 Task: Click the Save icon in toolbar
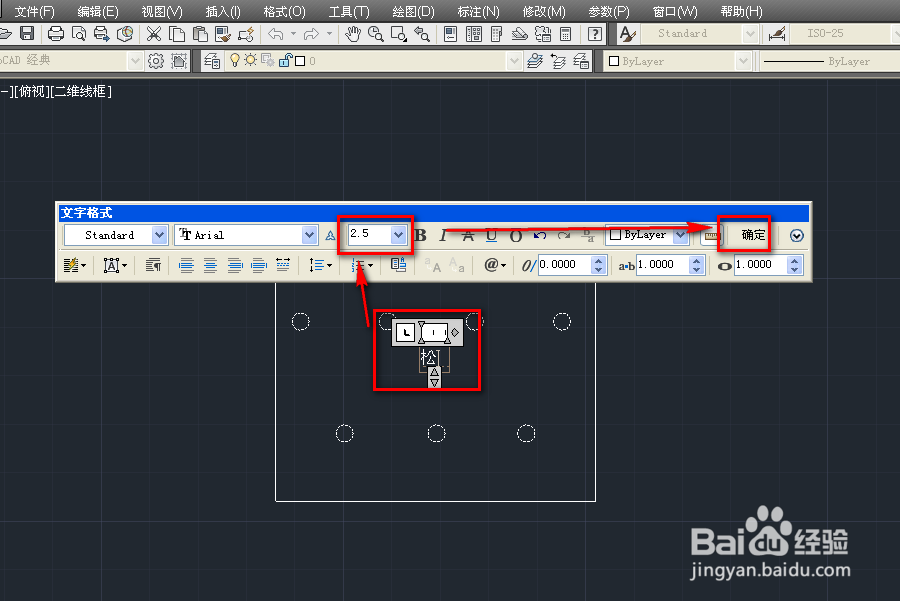point(26,34)
